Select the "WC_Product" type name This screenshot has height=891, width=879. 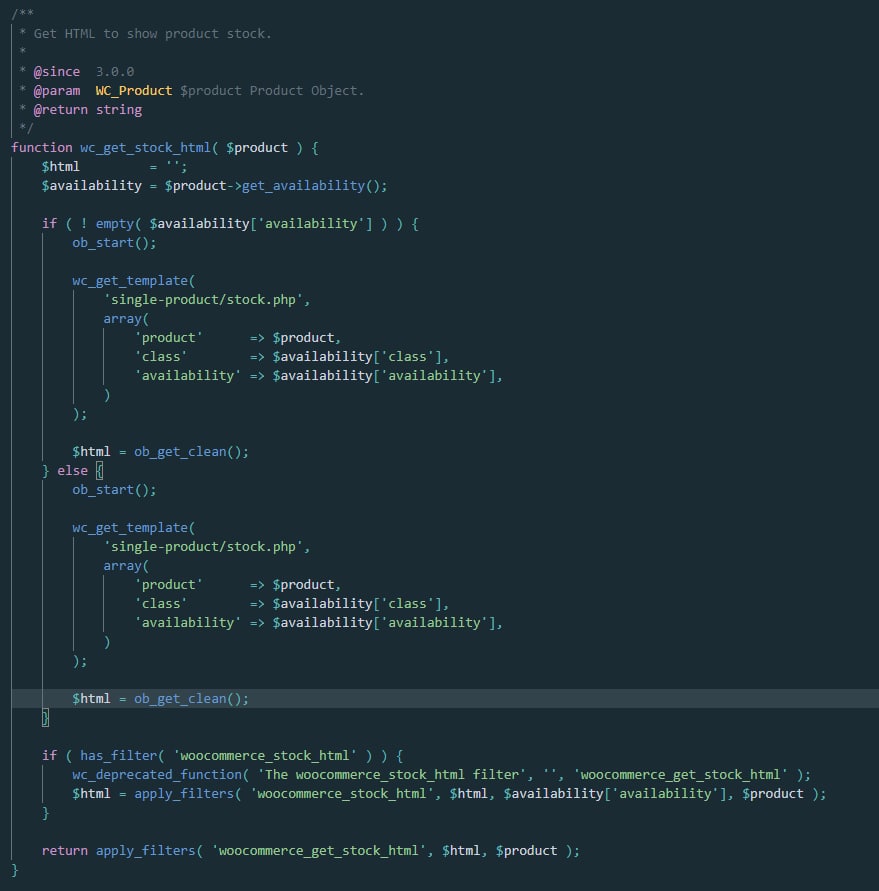[x=134, y=90]
